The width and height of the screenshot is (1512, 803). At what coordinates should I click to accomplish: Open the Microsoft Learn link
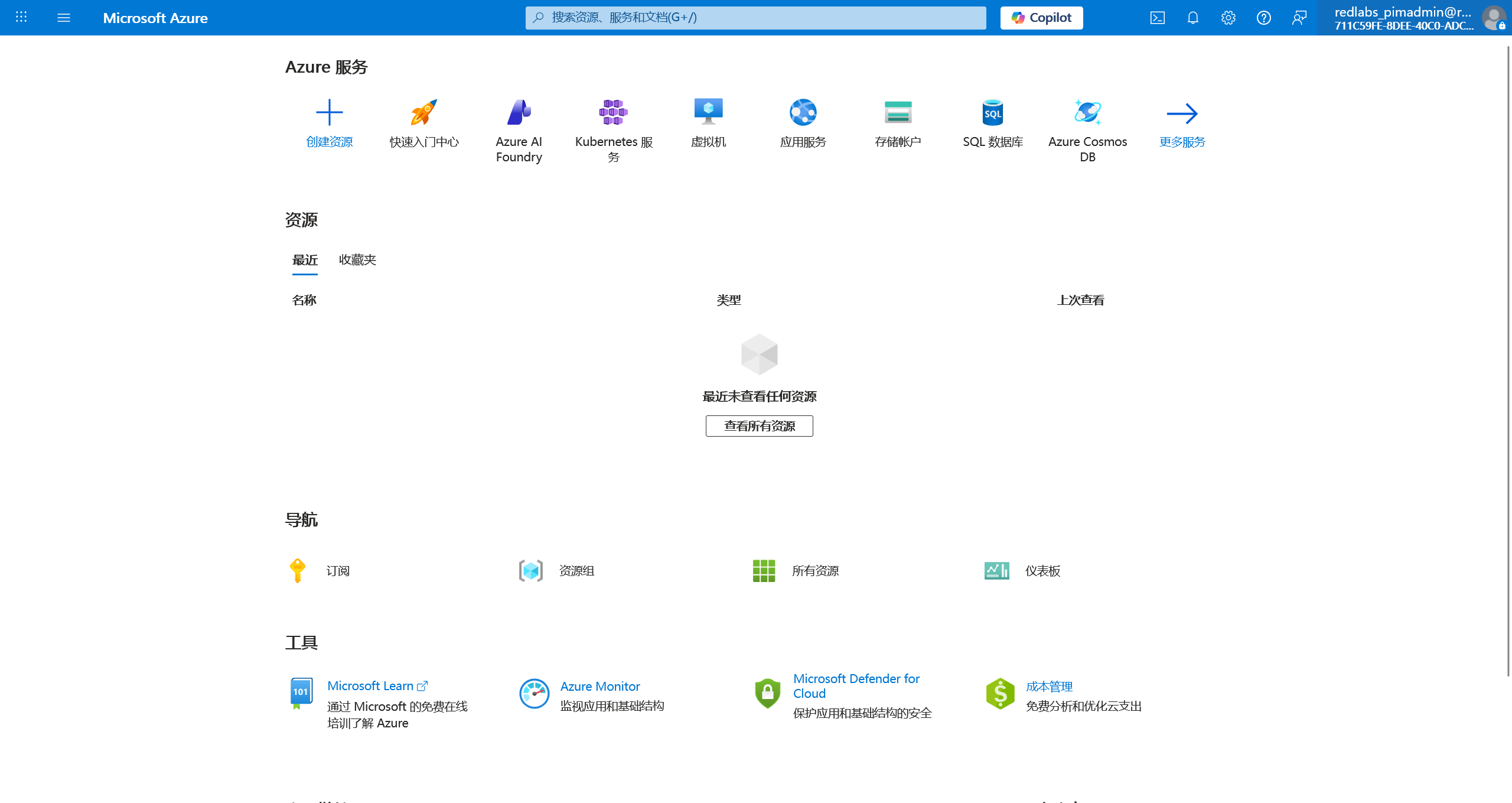(x=370, y=686)
